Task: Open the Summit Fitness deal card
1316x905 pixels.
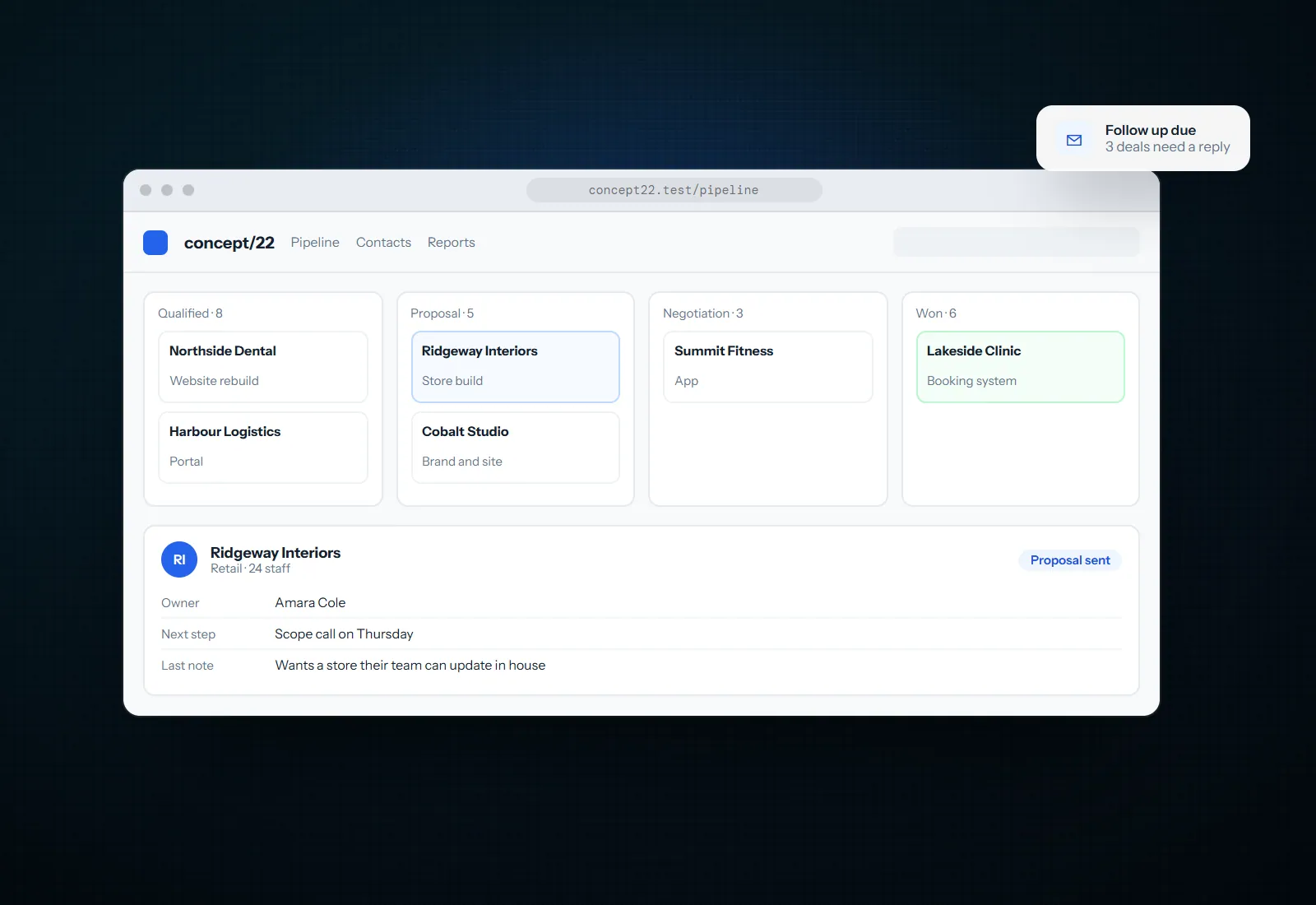Action: click(x=768, y=367)
